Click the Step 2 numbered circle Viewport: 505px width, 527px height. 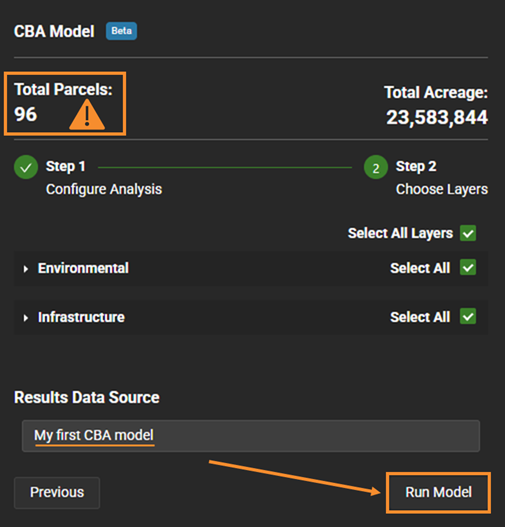tap(376, 167)
